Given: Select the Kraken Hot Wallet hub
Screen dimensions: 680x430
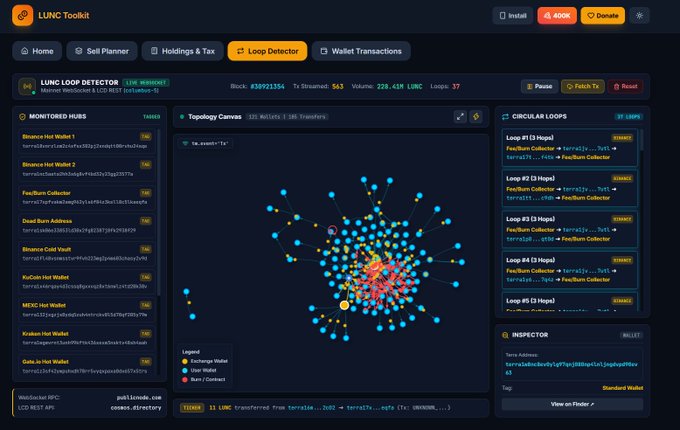Looking at the screenshot, I should pyautogui.click(x=87, y=338).
